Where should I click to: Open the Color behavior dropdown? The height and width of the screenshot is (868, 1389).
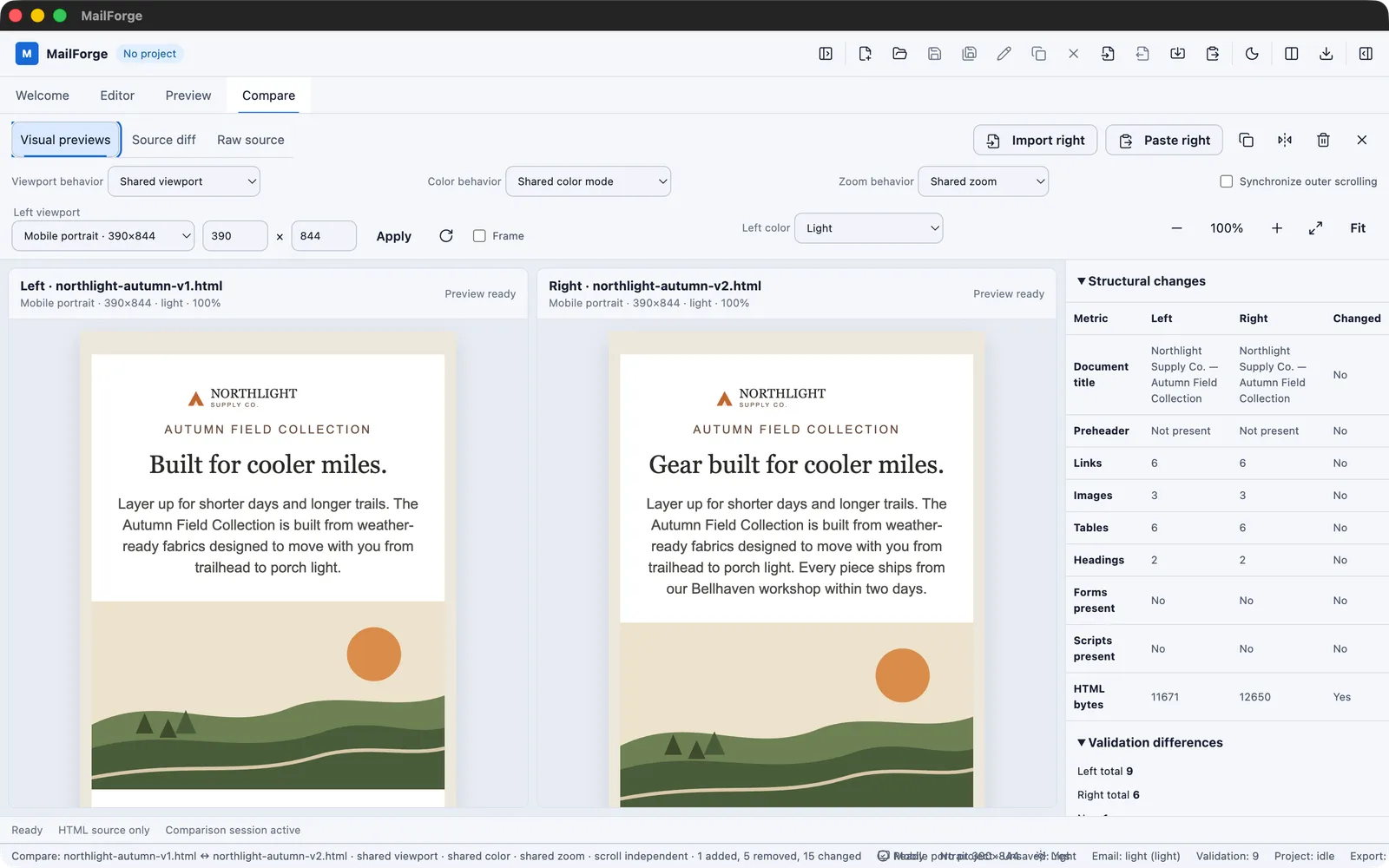click(x=589, y=181)
